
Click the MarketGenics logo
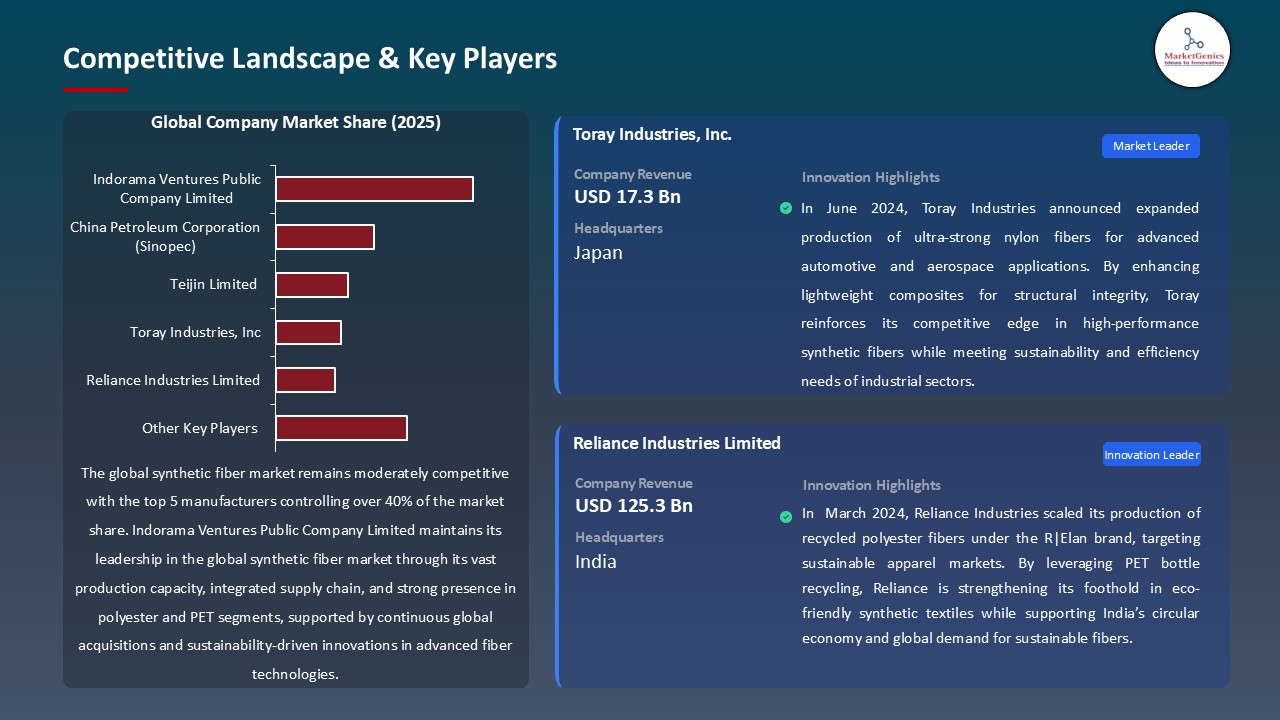(x=1192, y=49)
